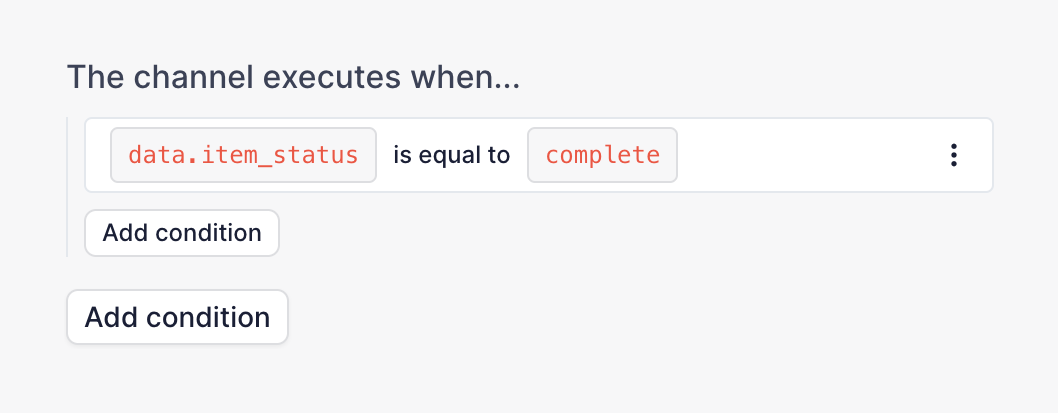Image resolution: width=1058 pixels, height=413 pixels.
Task: Click the larger Add condition button
Action: 177,318
